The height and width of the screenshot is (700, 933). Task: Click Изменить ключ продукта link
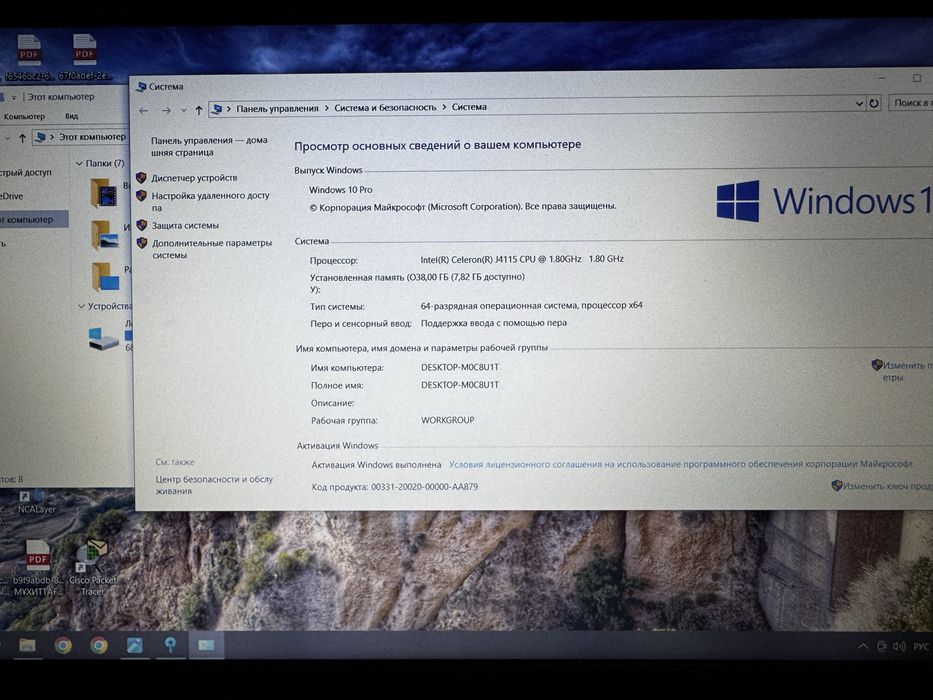tap(887, 486)
